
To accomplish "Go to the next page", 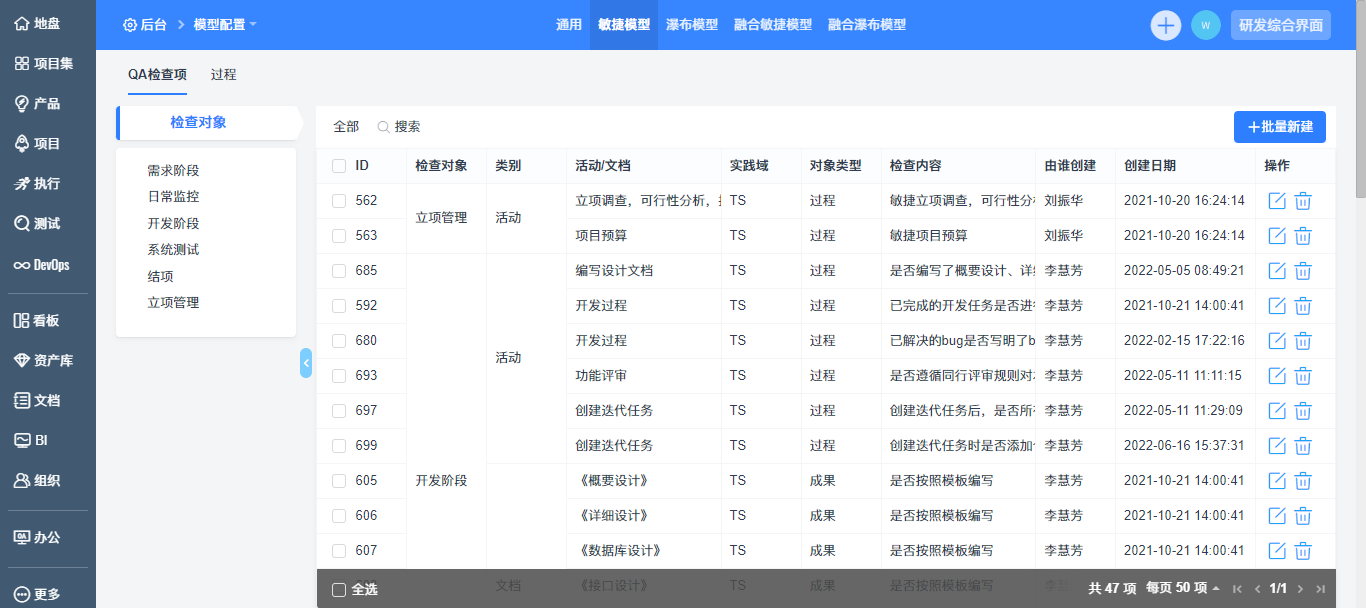I will tap(1301, 589).
